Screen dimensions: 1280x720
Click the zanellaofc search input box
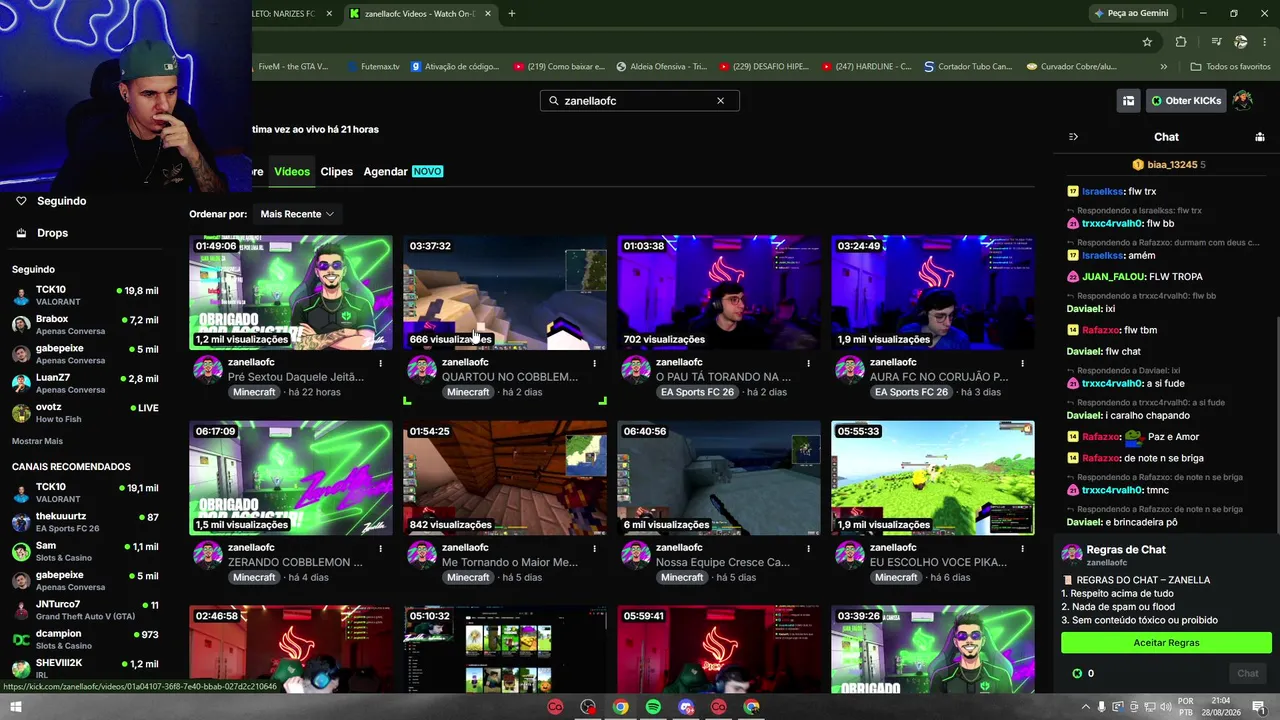[x=640, y=101]
